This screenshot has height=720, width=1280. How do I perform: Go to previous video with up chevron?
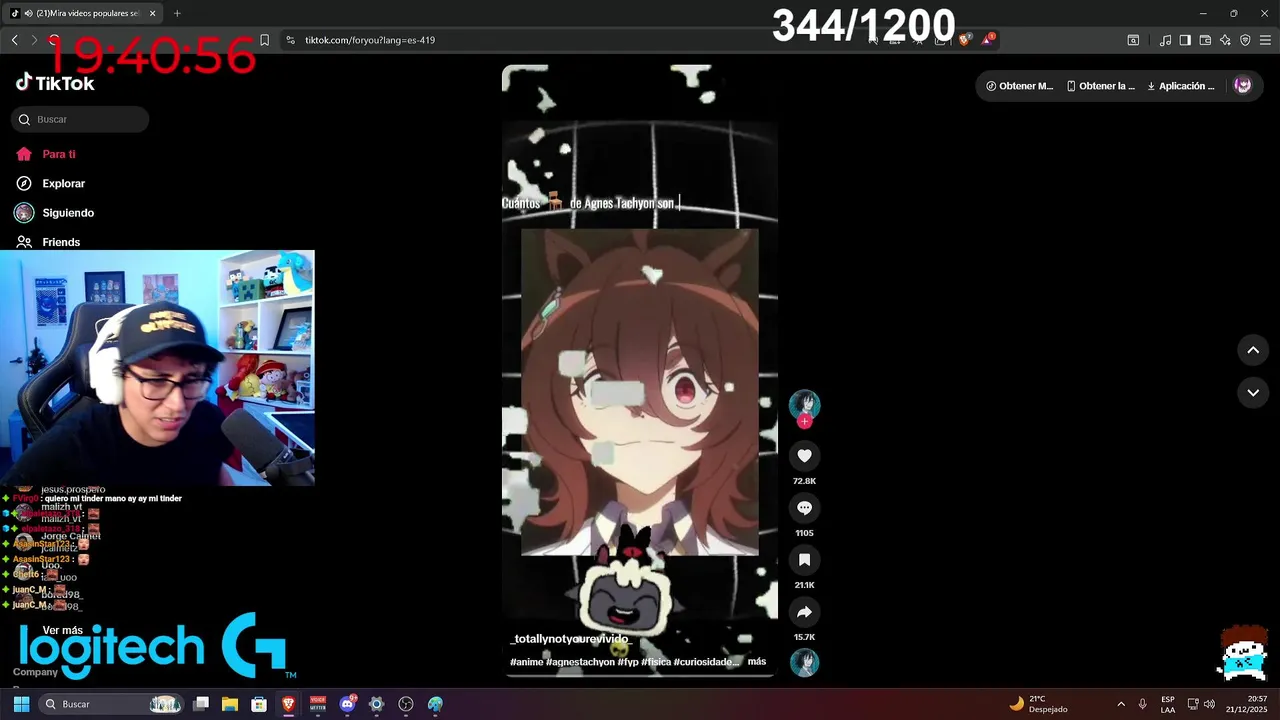(x=1253, y=350)
